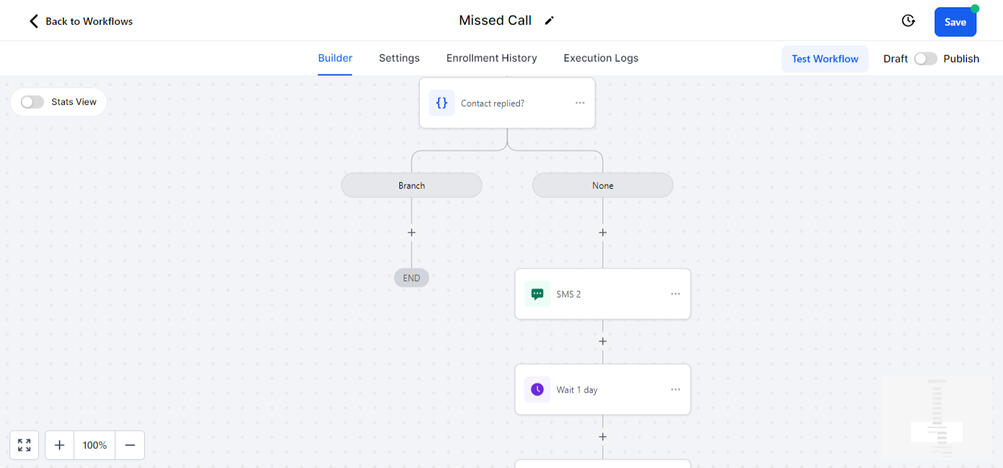Click the Draft label

point(896,59)
